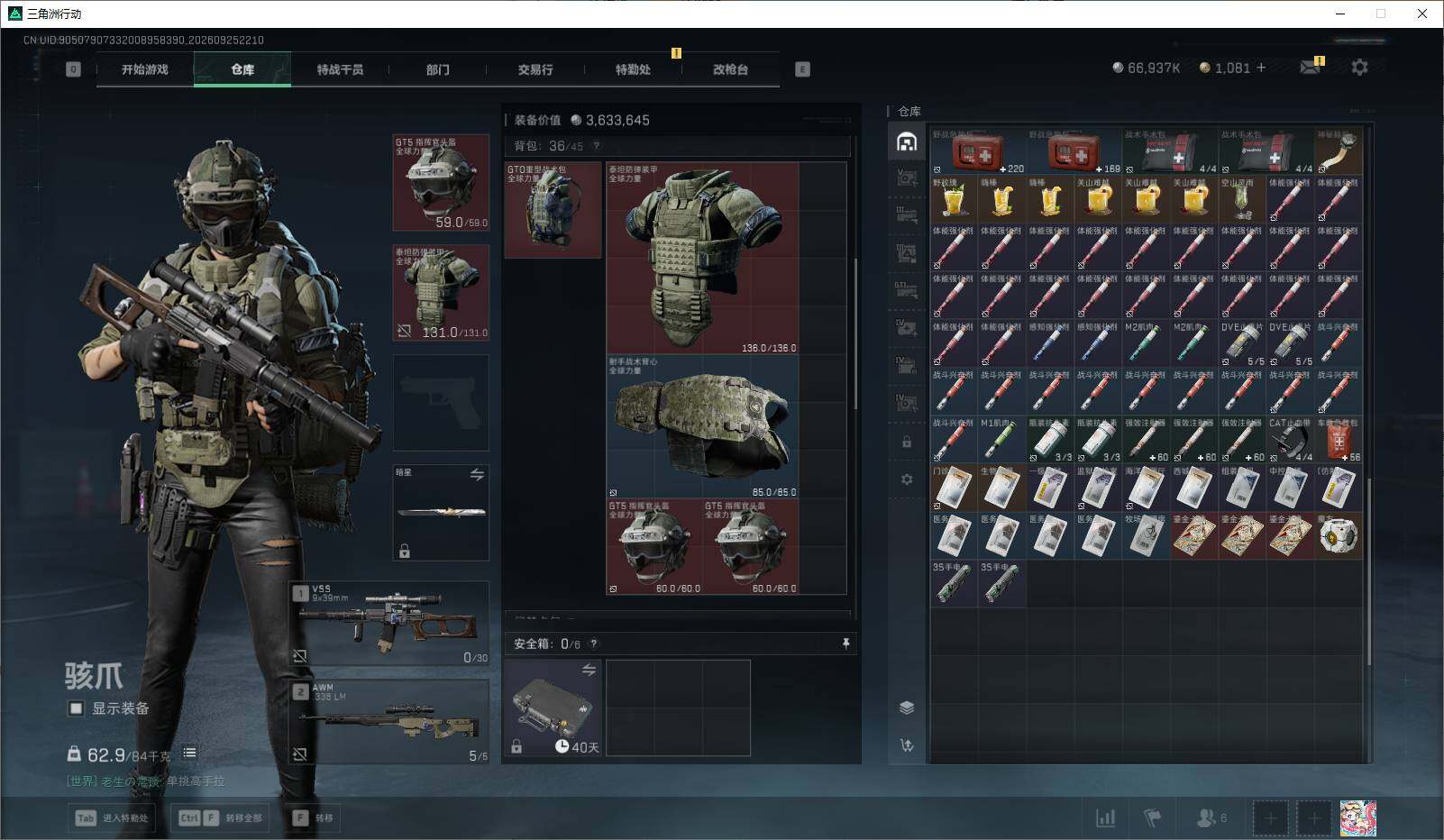Toggle the pin icon in the 安全箱 header

pyautogui.click(x=845, y=644)
